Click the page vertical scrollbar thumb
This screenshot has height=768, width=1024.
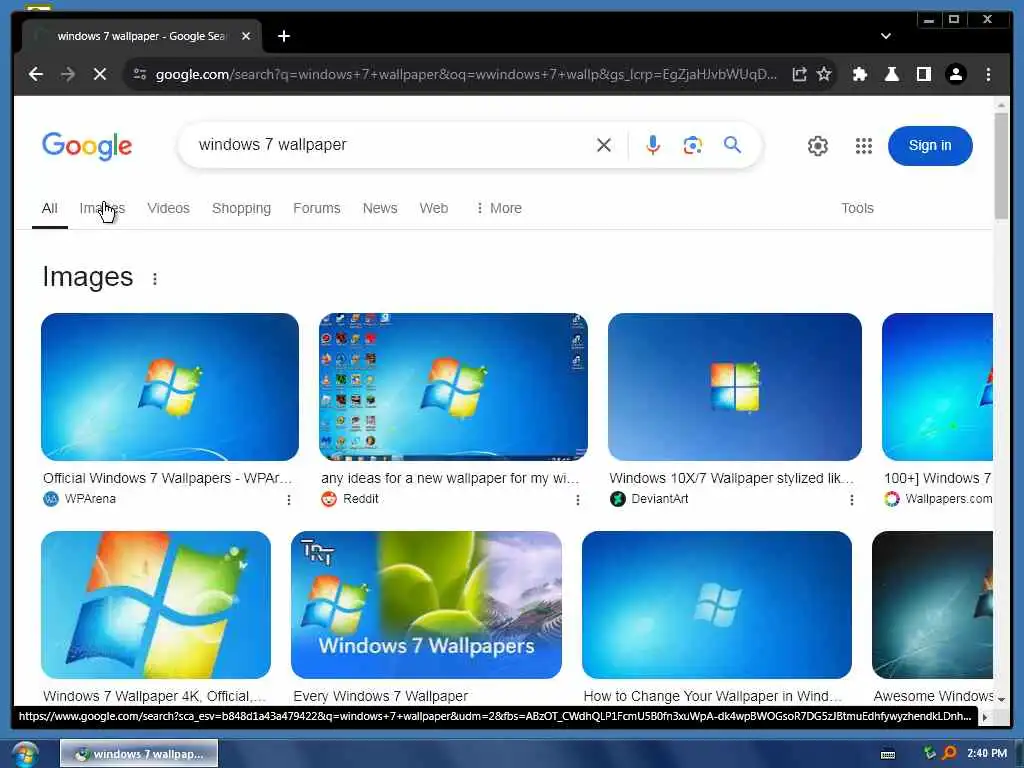click(x=1001, y=166)
